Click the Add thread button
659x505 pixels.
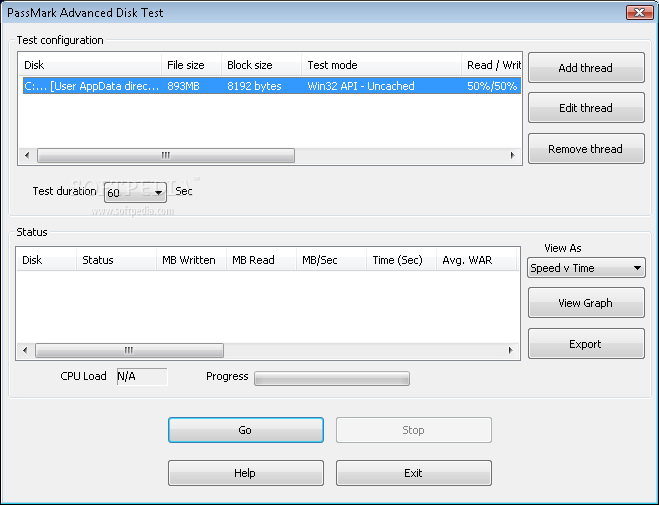(x=586, y=68)
